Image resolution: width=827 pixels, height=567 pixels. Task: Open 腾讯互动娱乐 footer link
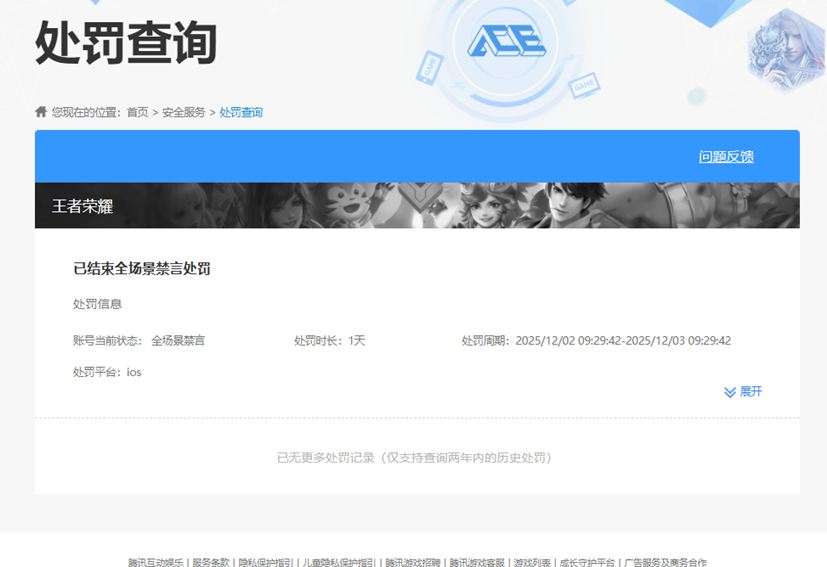pyautogui.click(x=156, y=562)
